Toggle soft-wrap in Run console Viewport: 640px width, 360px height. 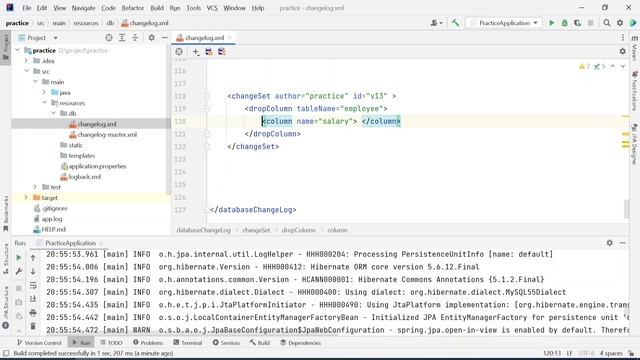33,286
